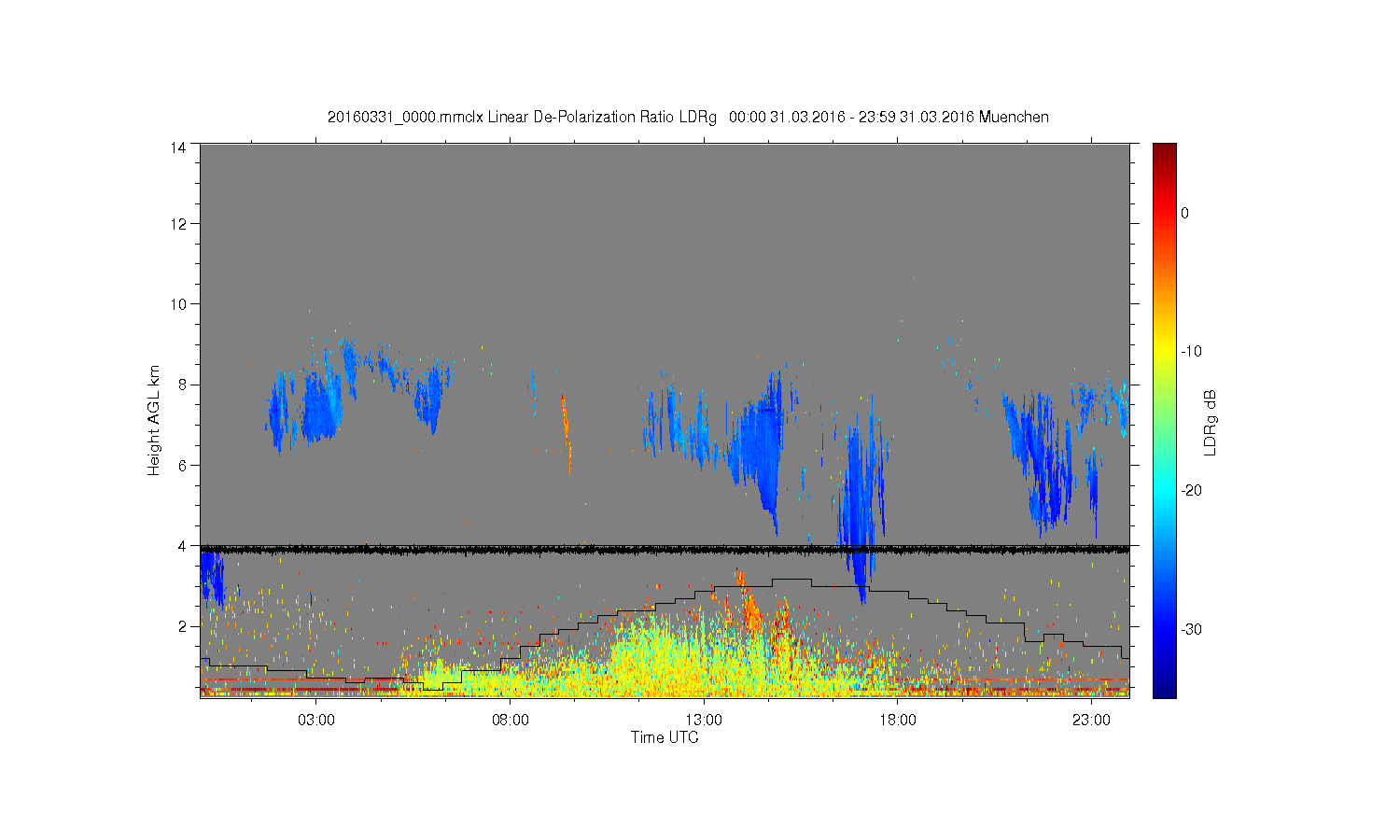Viewport: 1400px width, 840px height.
Task: Click the colorbar value -20
Action: 1190,491
